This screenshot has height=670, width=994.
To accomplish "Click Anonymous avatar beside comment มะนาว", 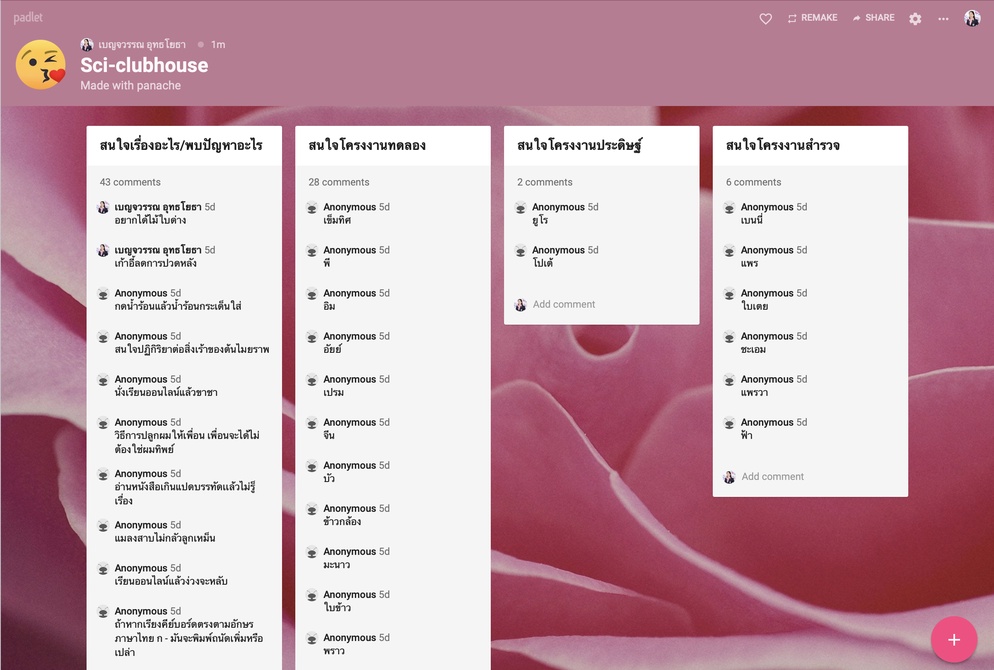I will coord(311,552).
